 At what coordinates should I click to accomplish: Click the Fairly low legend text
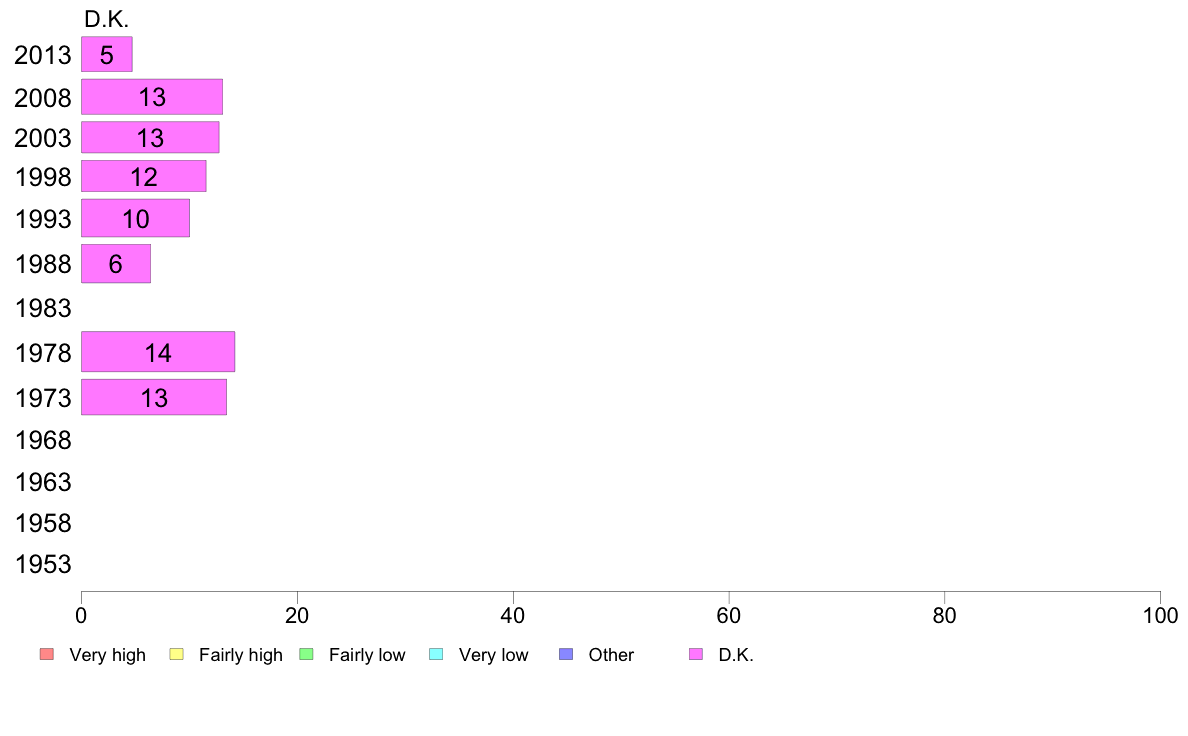point(367,655)
